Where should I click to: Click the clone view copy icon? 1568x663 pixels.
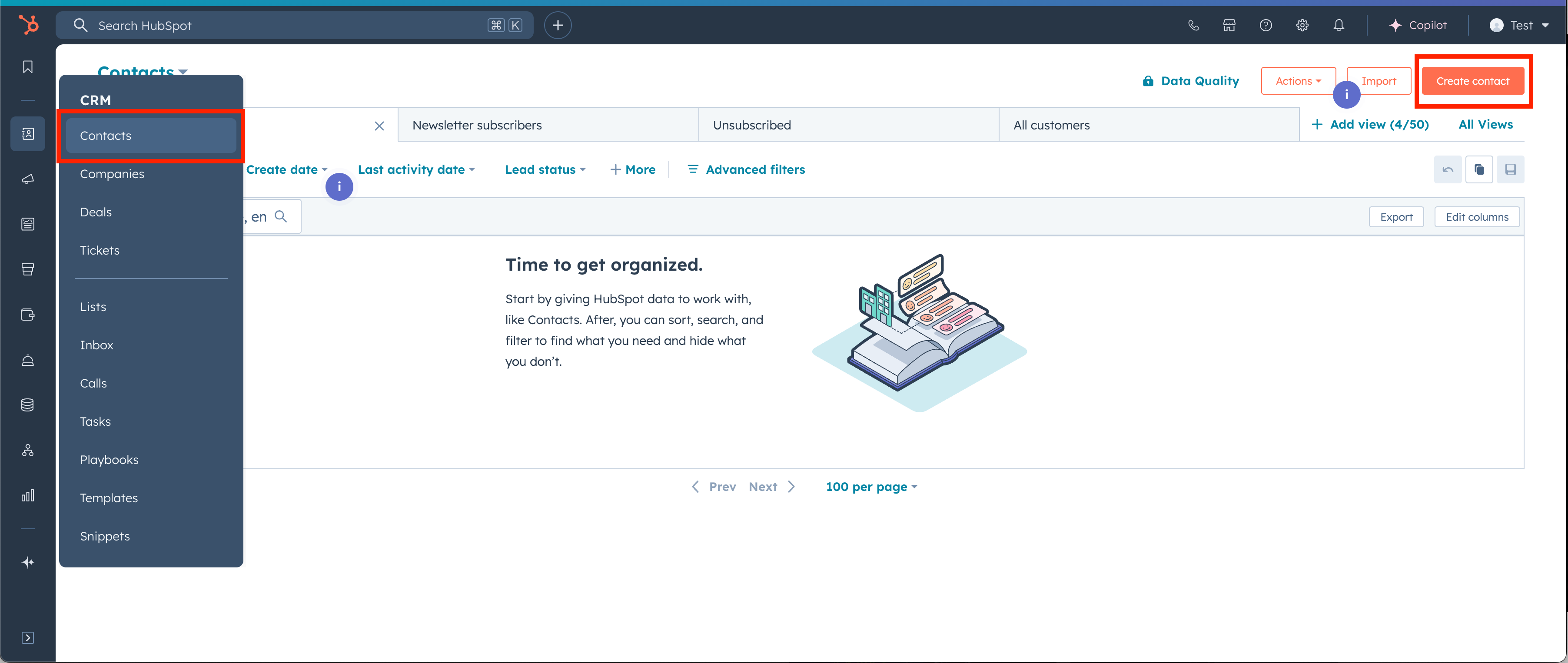[x=1479, y=170]
